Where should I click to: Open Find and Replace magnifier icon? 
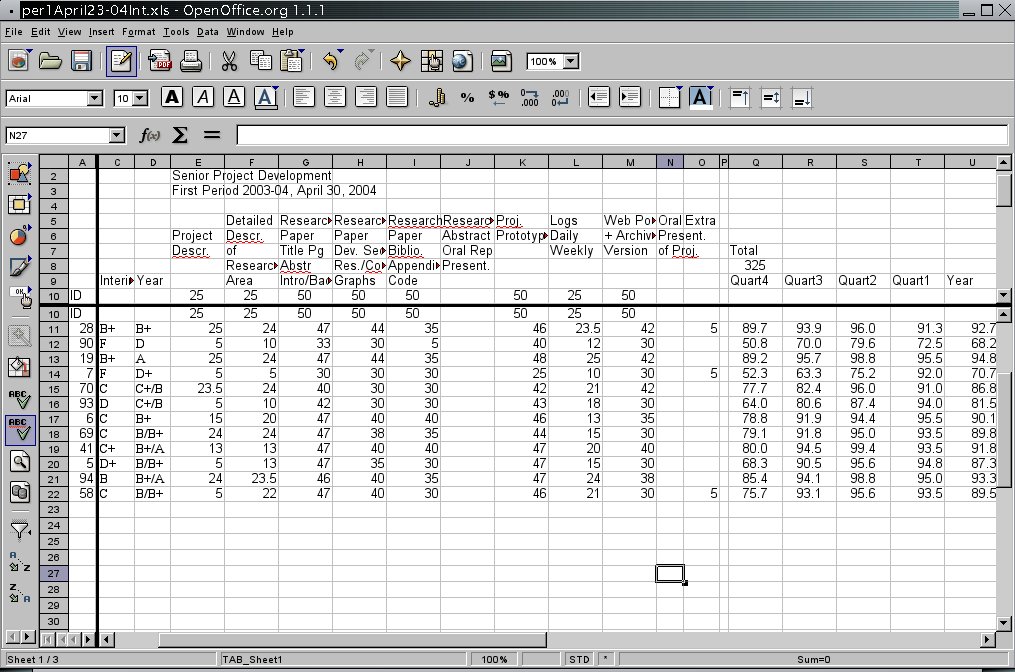[19, 462]
